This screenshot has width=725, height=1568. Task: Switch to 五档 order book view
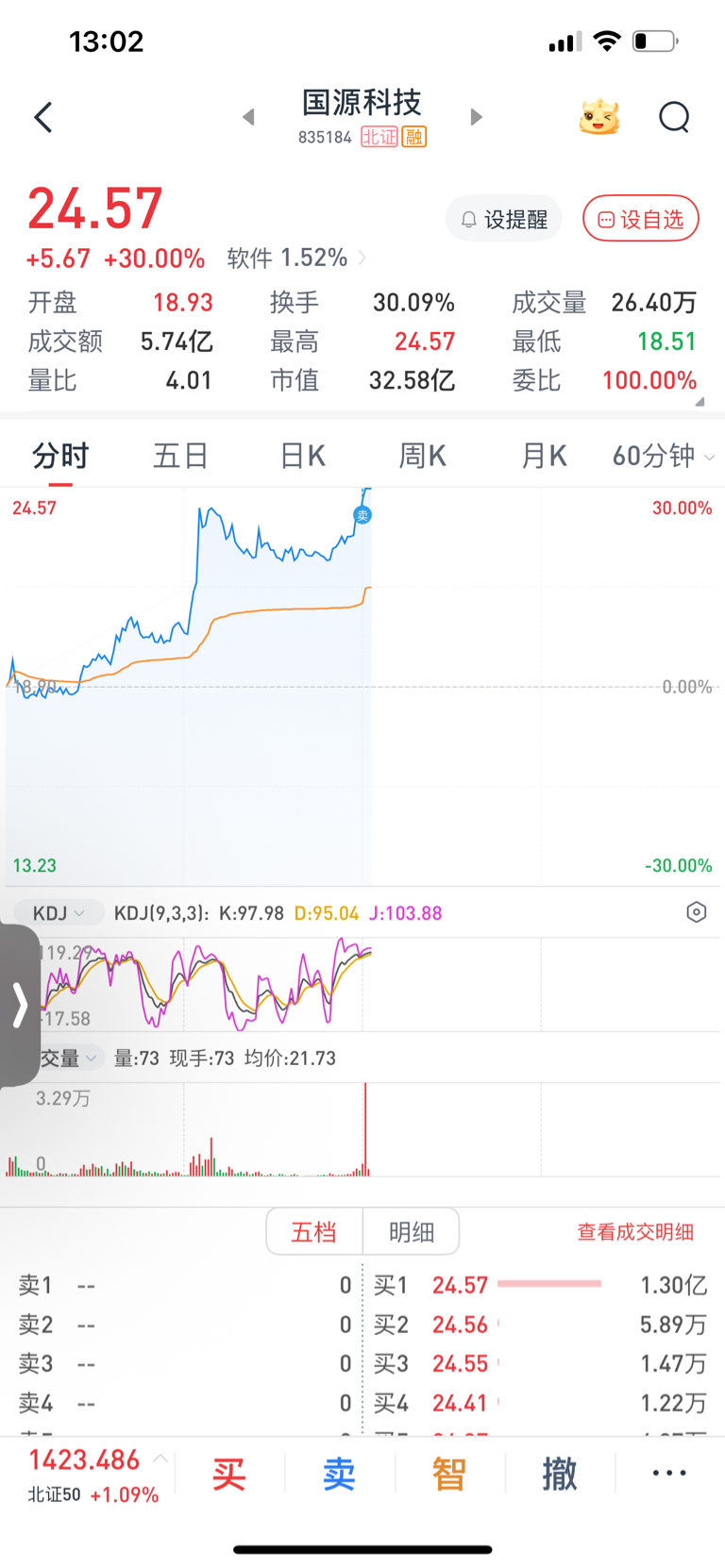[314, 1231]
